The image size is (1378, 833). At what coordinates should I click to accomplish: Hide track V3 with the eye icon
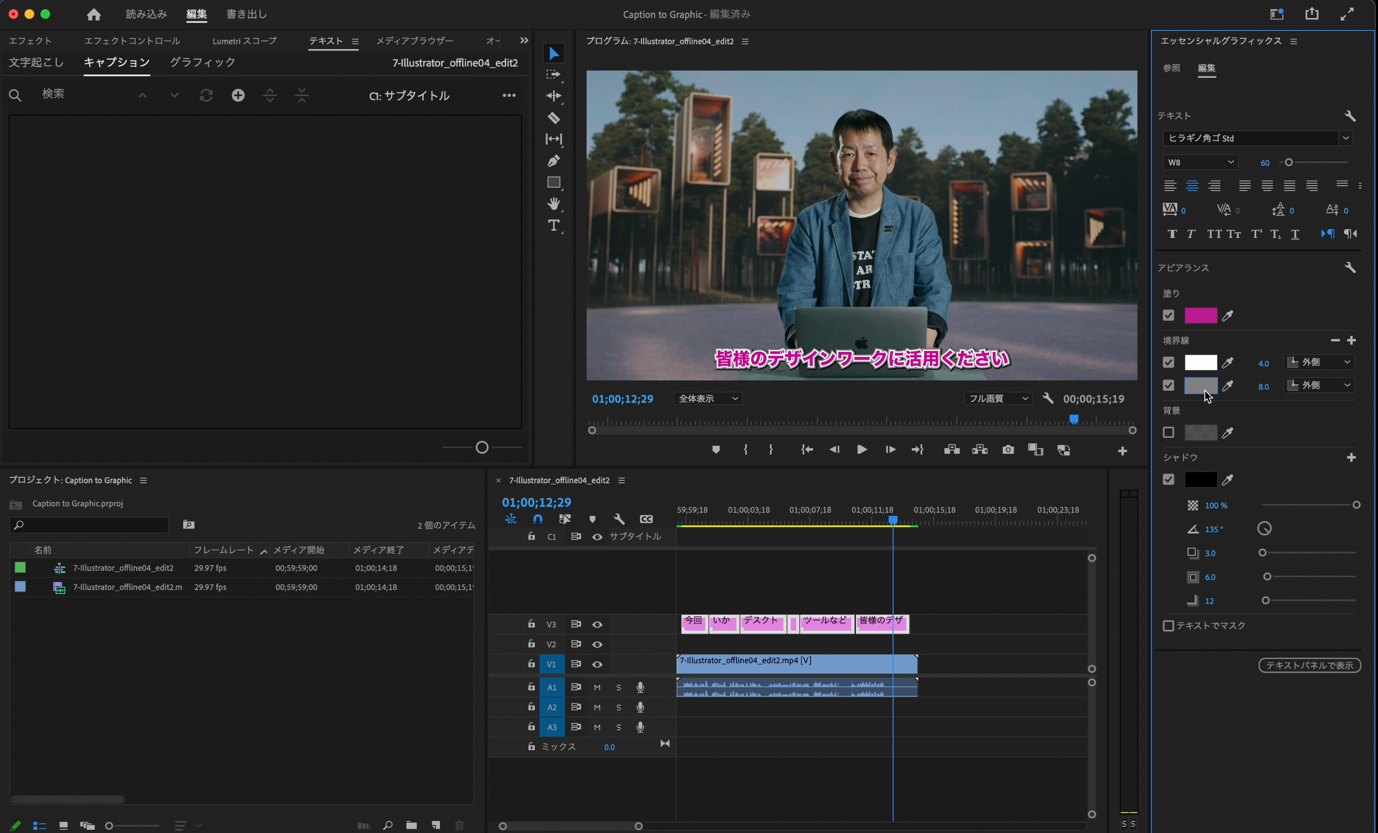click(x=597, y=625)
